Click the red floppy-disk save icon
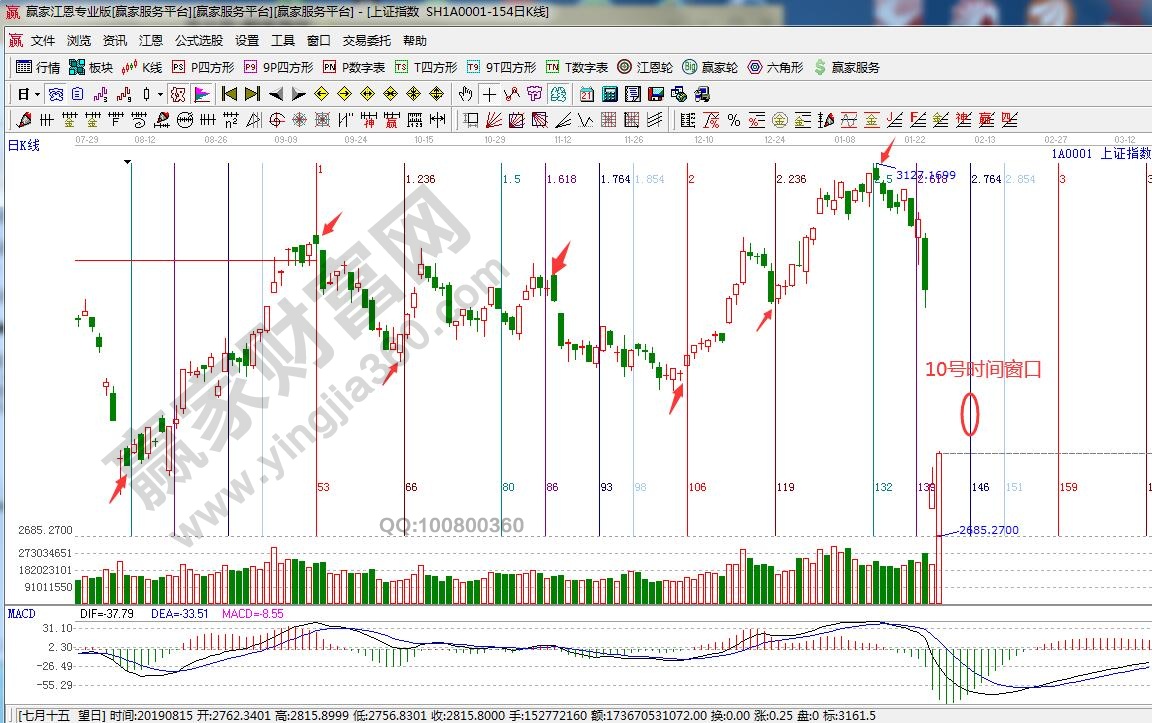The width and height of the screenshot is (1152, 723). click(656, 94)
